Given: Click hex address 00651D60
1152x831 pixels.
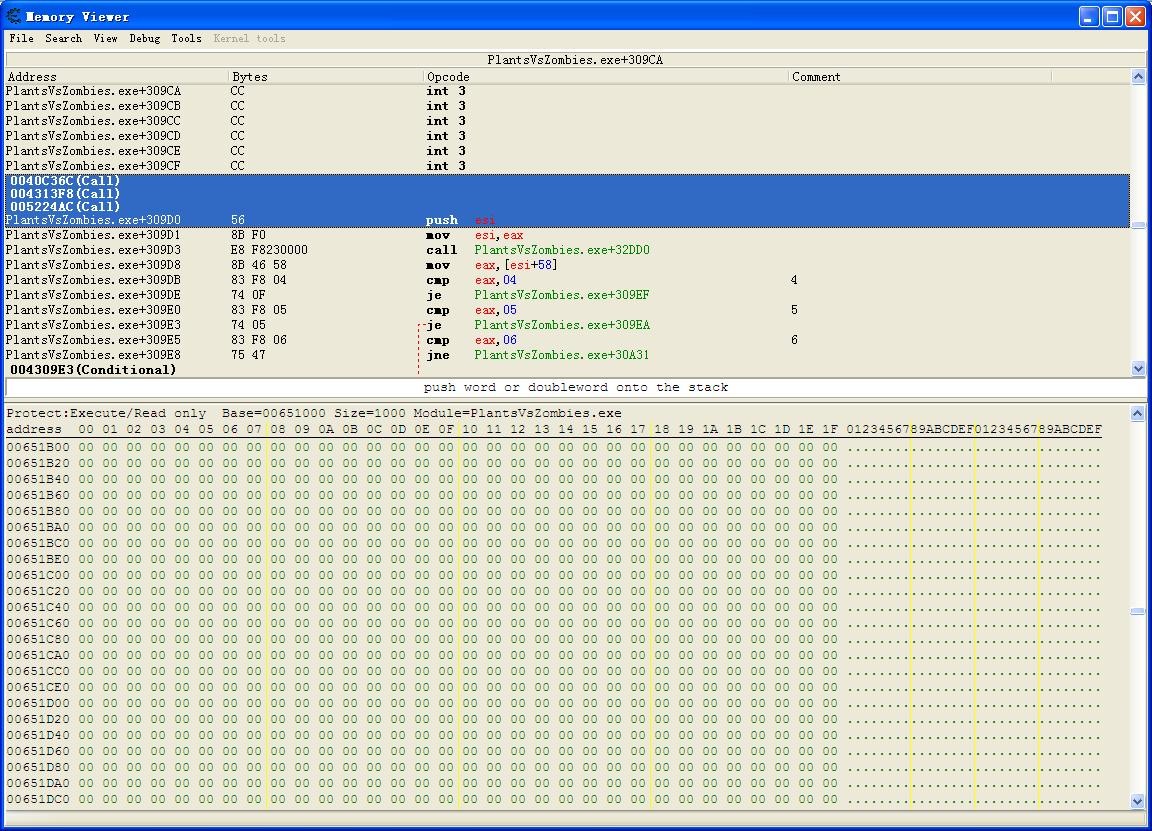Looking at the screenshot, I should tap(38, 751).
